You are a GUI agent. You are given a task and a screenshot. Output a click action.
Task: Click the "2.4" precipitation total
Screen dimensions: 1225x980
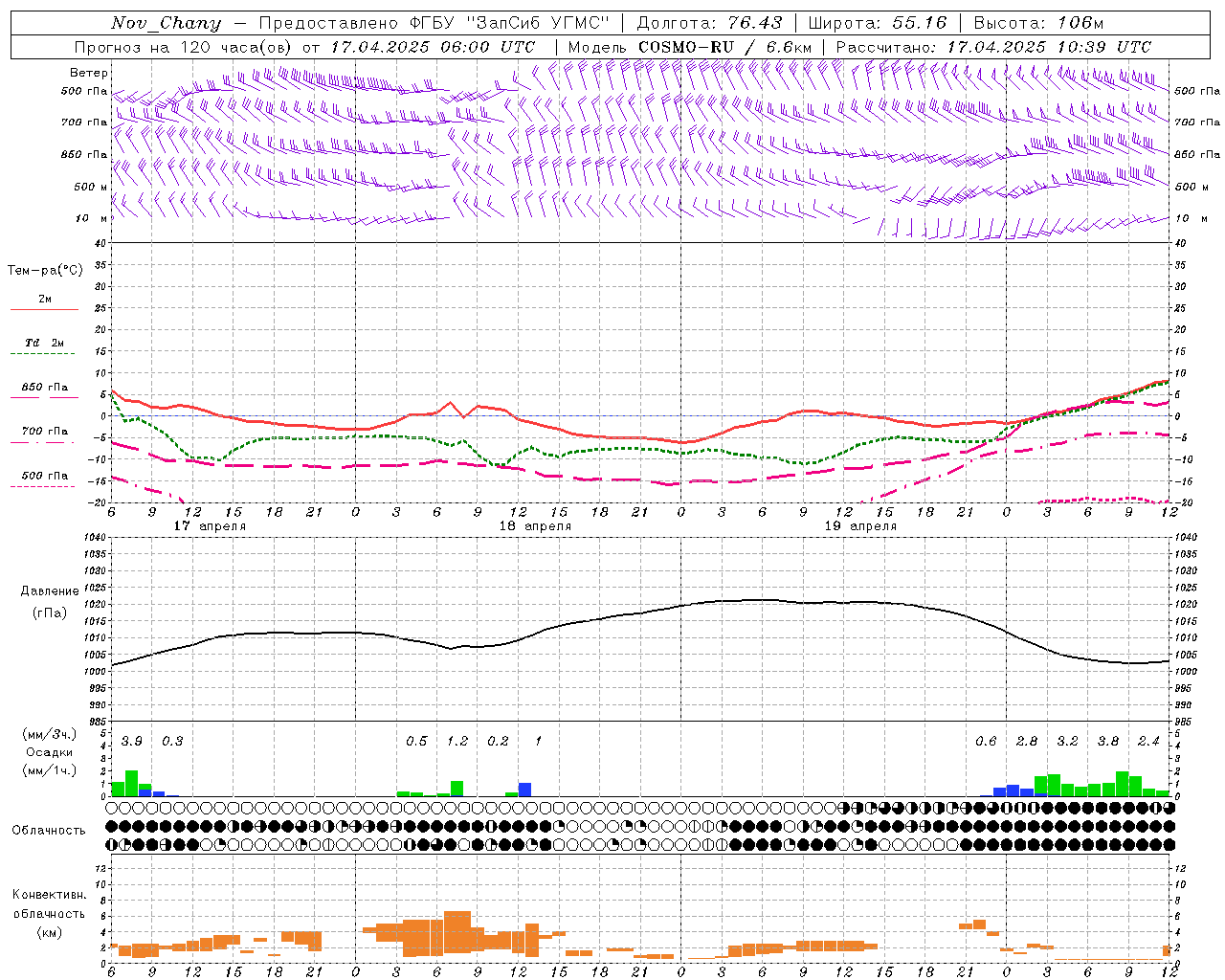1148,742
